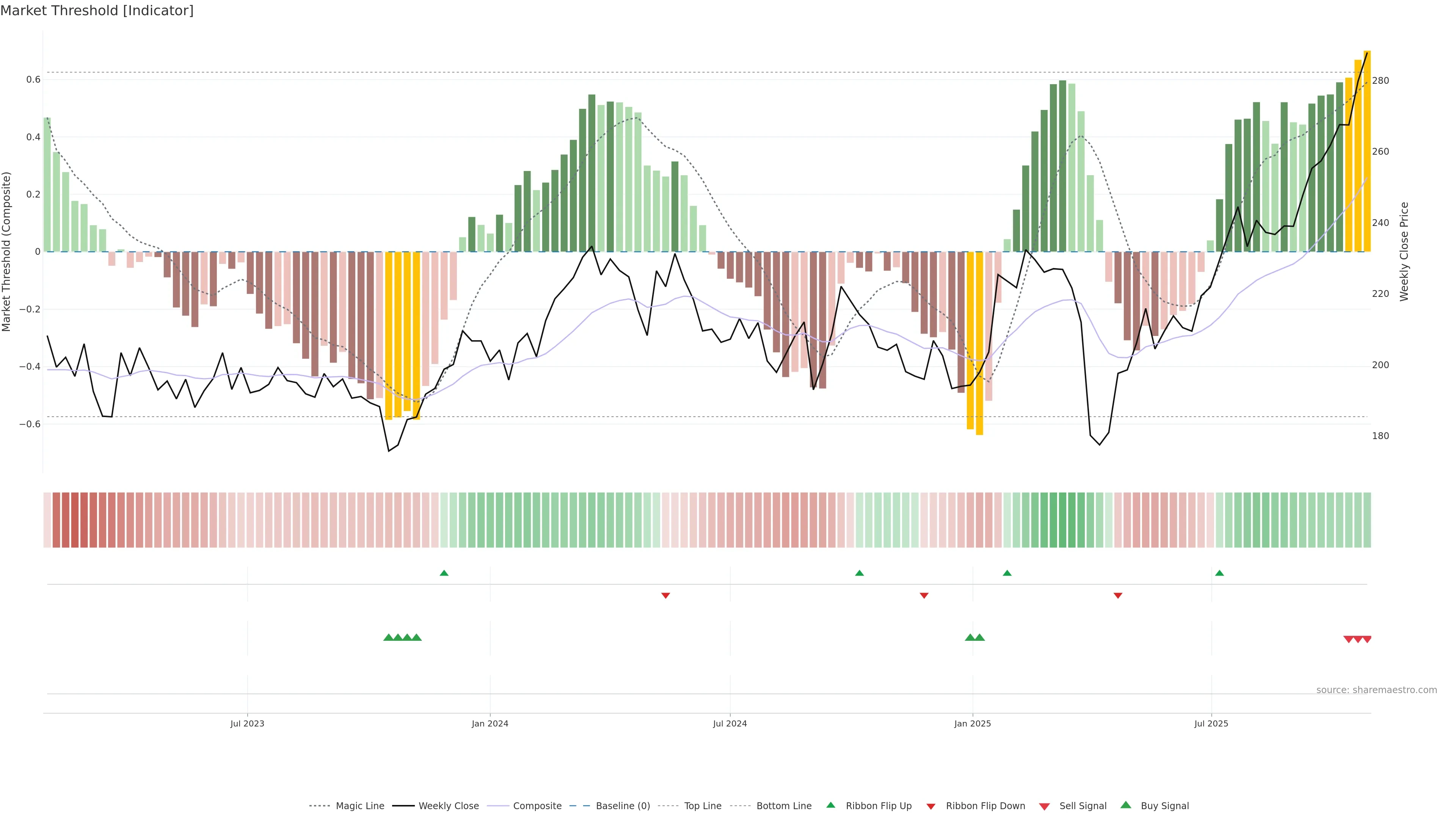The width and height of the screenshot is (1456, 819).
Task: Click the green flip-up triangle near July 2025
Action: (1219, 573)
